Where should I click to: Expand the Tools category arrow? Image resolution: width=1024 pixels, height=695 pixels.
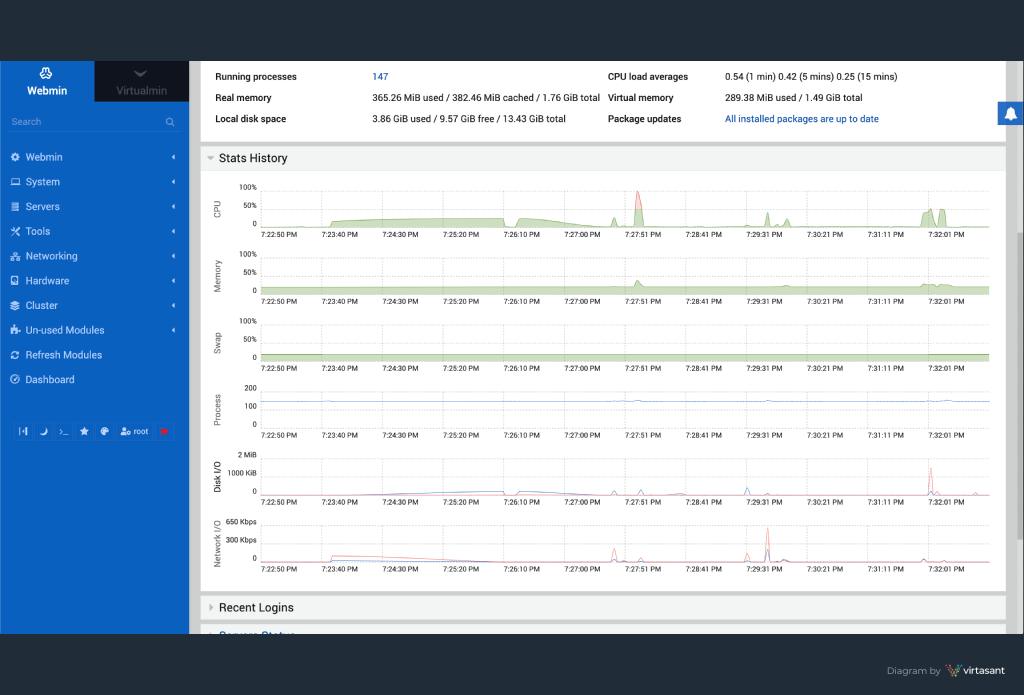point(173,231)
